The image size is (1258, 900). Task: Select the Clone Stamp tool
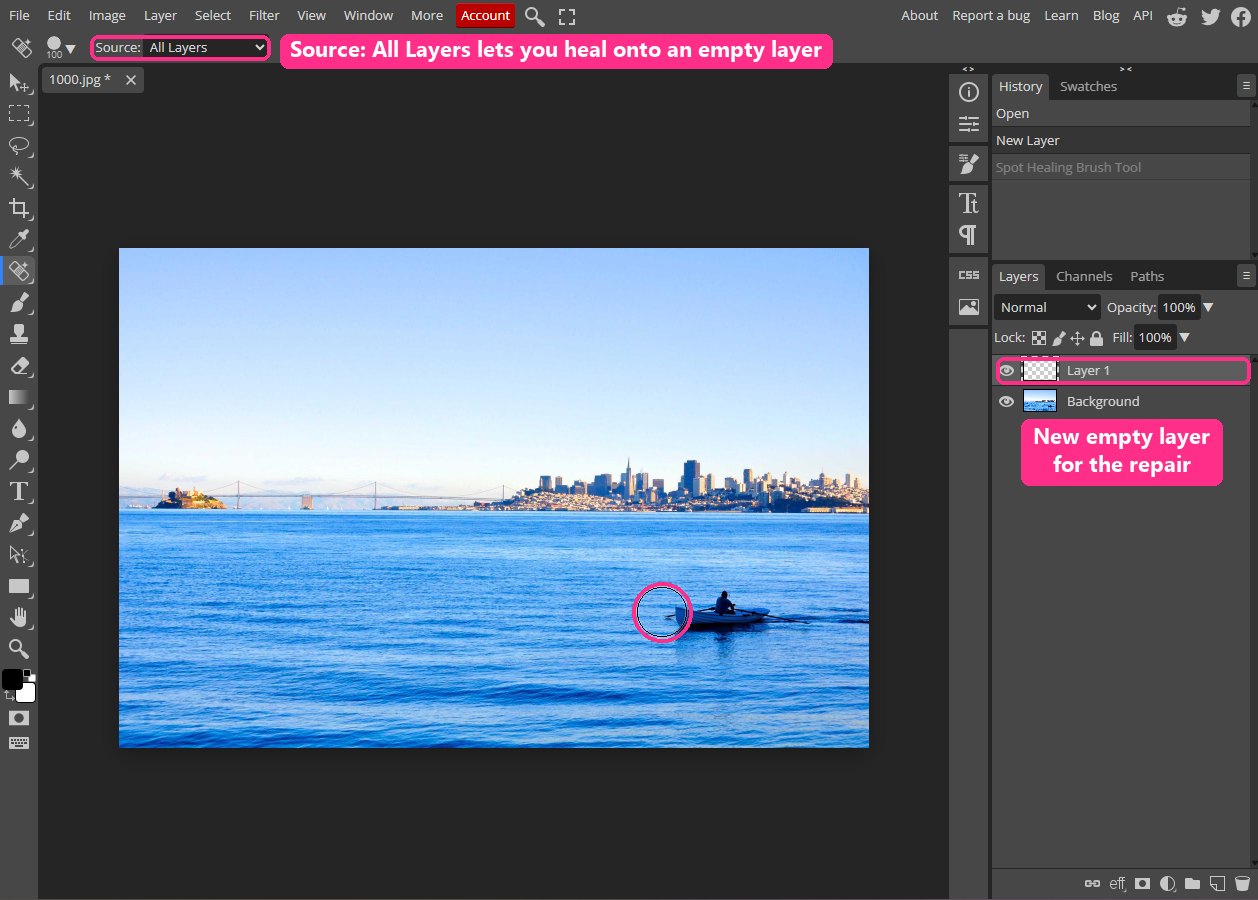pos(19,333)
